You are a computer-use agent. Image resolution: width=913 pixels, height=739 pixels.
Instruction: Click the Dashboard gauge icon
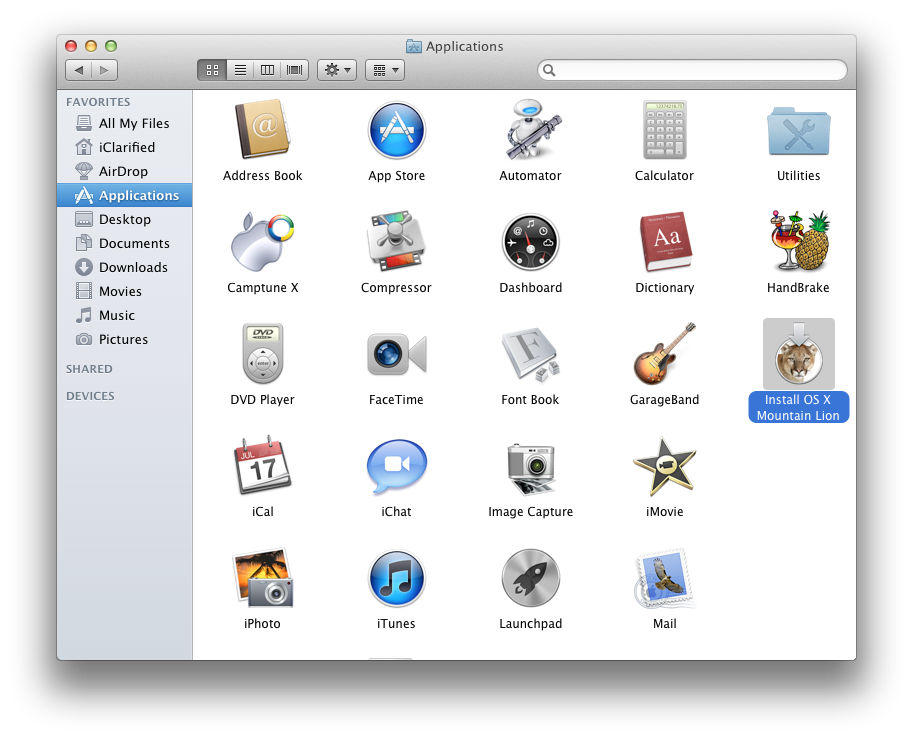[530, 243]
